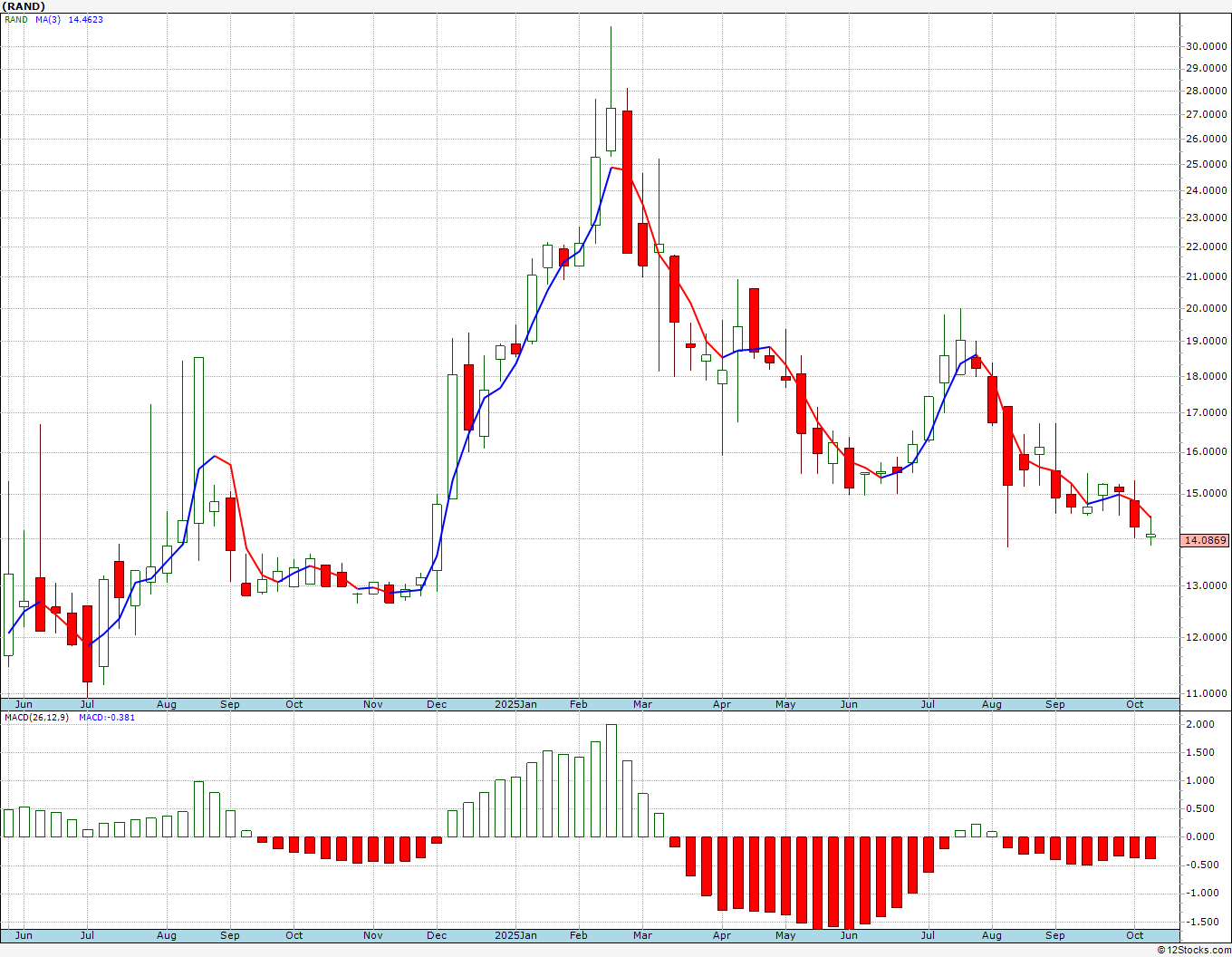The image size is (1232, 957).
Task: Select the 13.0000 price axis label
Action: [x=1206, y=585]
